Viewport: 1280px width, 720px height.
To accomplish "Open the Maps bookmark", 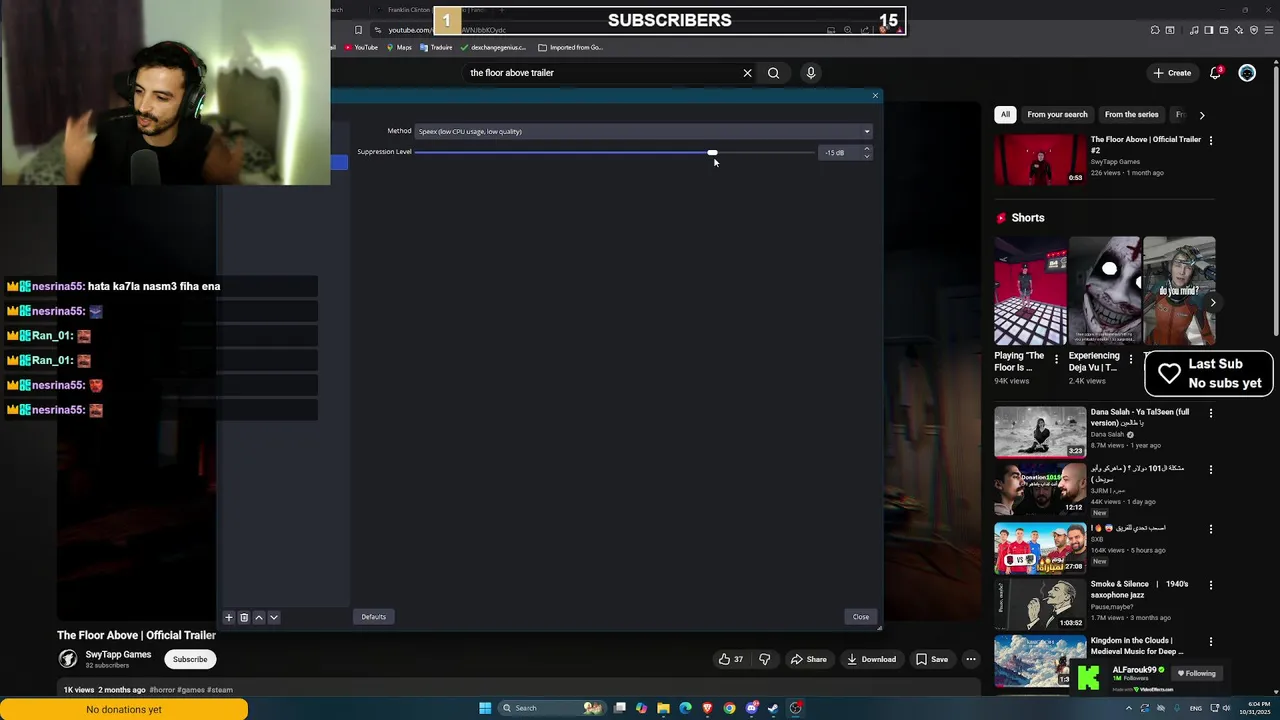I will (x=398, y=47).
